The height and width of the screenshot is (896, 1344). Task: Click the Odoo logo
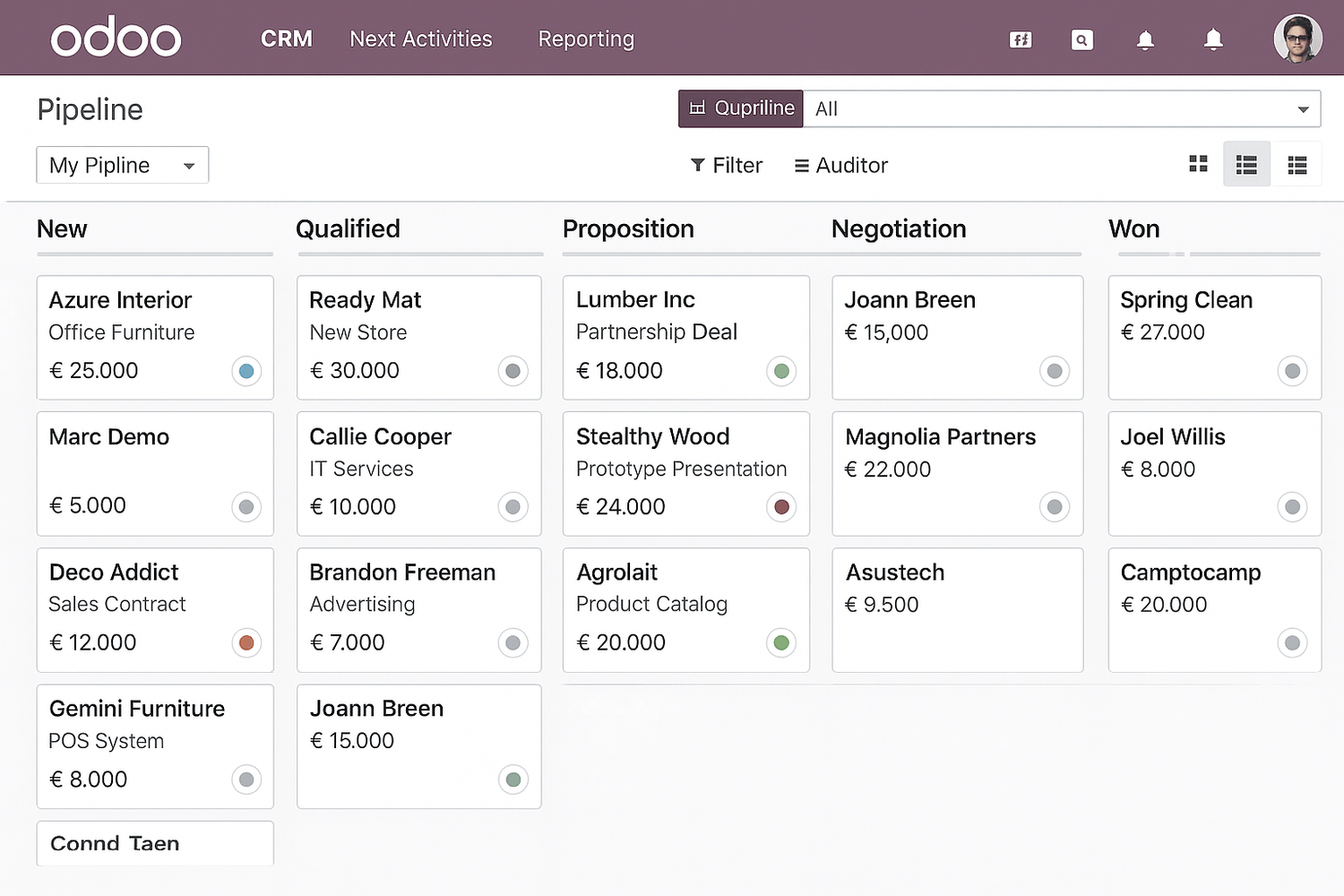[x=116, y=38]
